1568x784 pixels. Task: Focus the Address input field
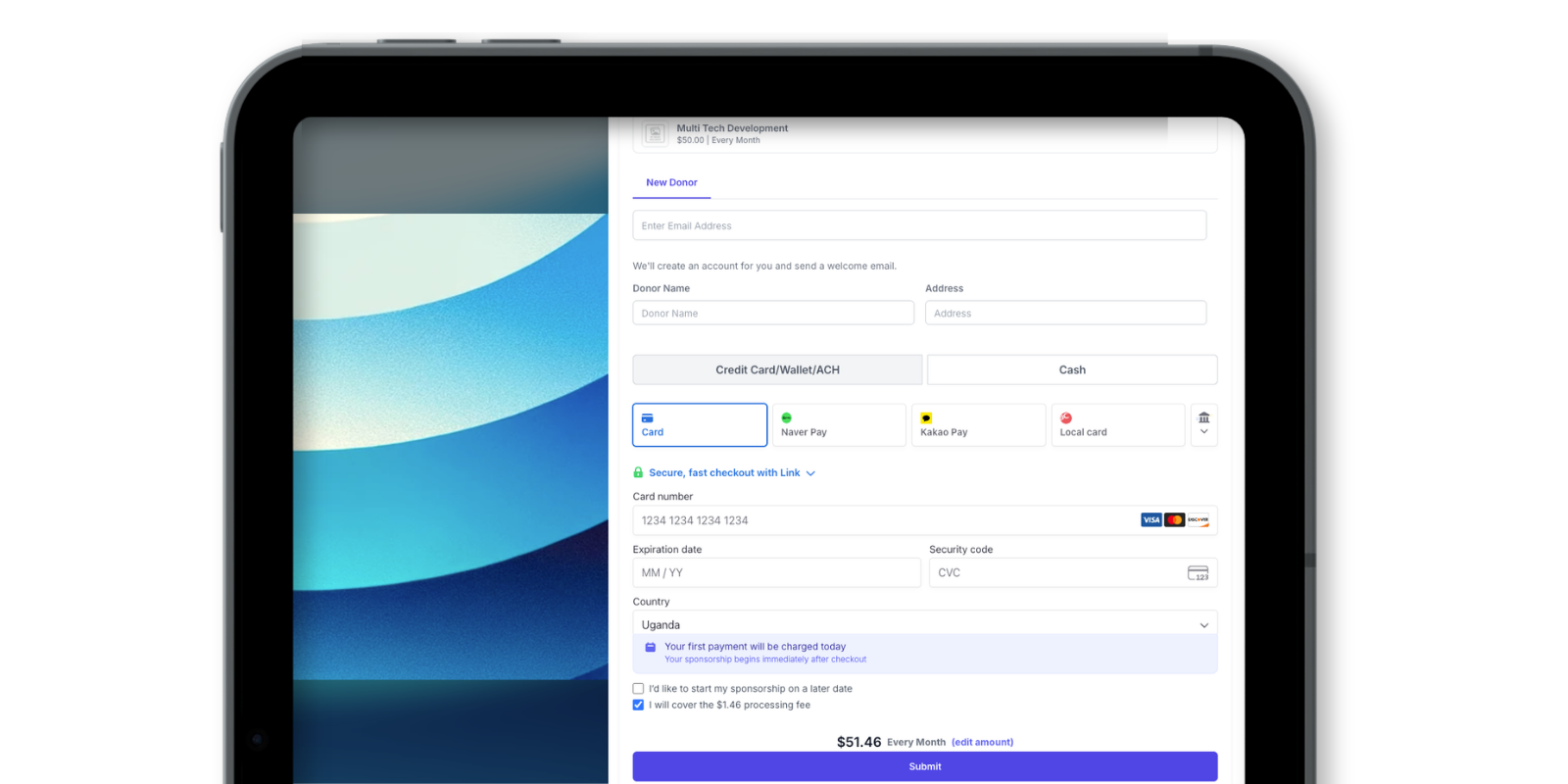(1066, 313)
